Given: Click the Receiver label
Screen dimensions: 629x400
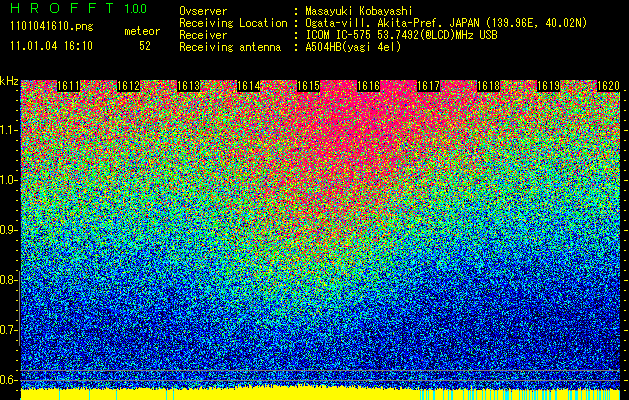Looking at the screenshot, I should point(203,35).
